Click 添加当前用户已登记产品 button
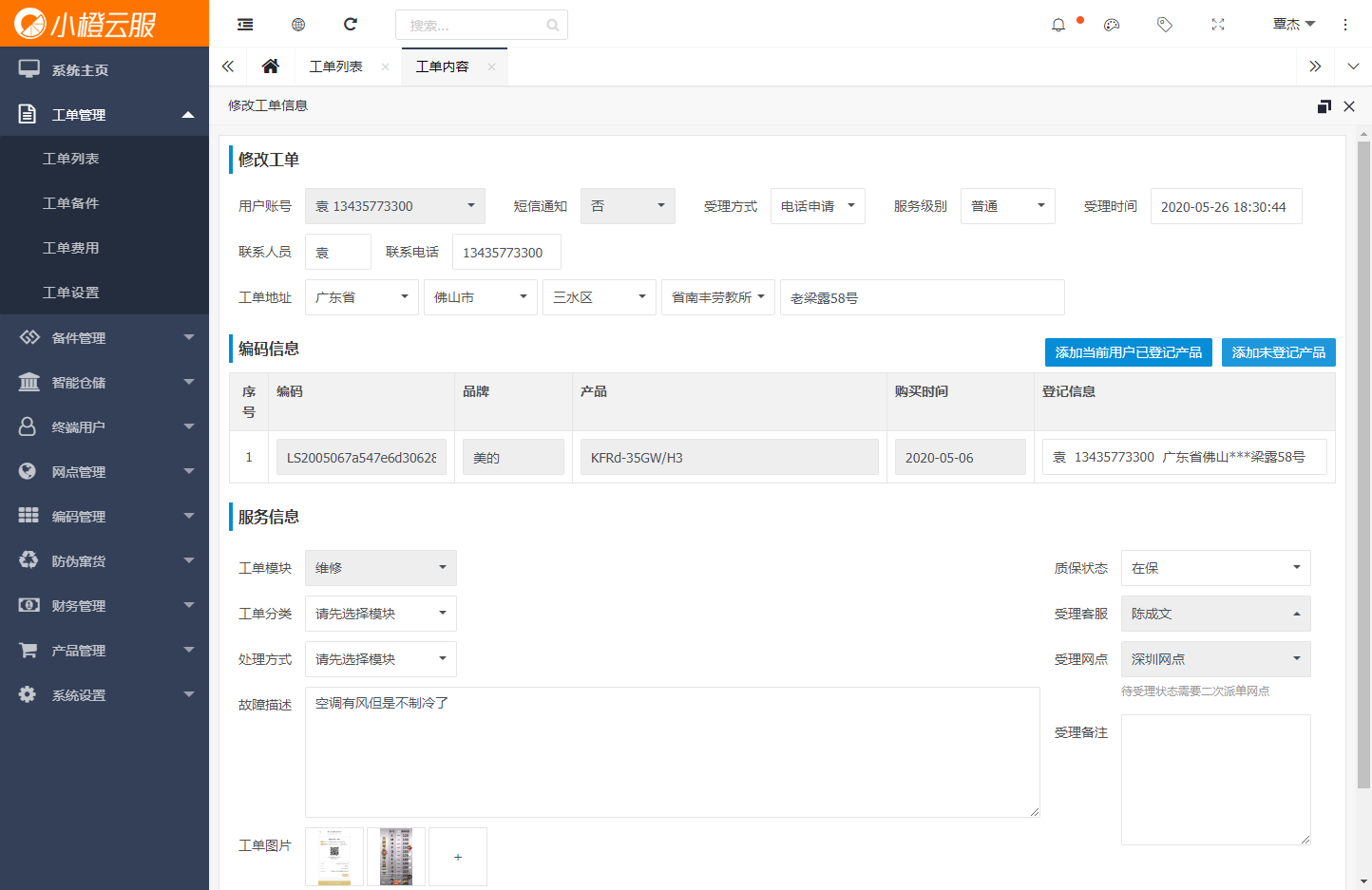 click(x=1129, y=352)
